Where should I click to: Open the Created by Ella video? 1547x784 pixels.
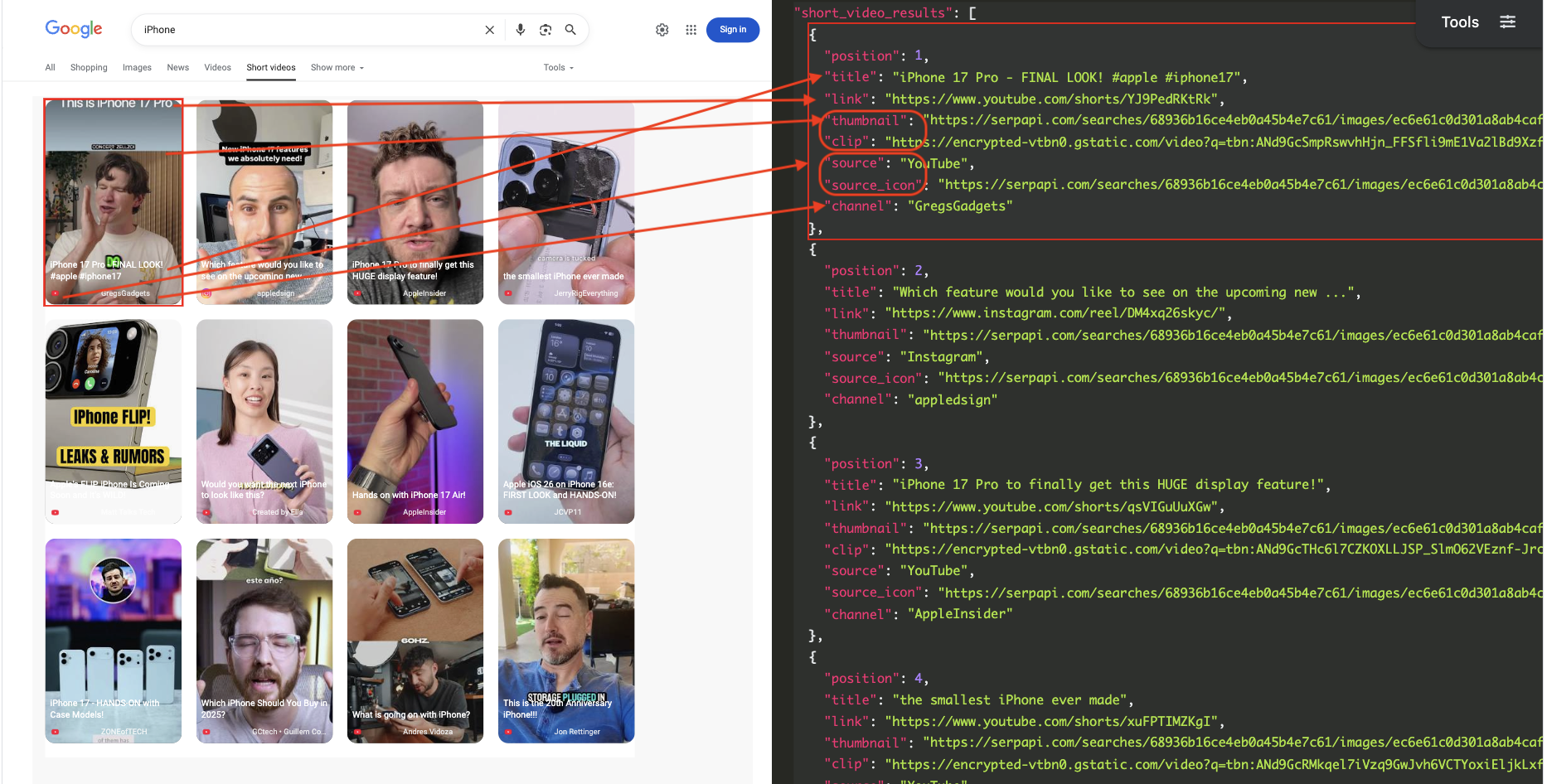[x=264, y=422]
